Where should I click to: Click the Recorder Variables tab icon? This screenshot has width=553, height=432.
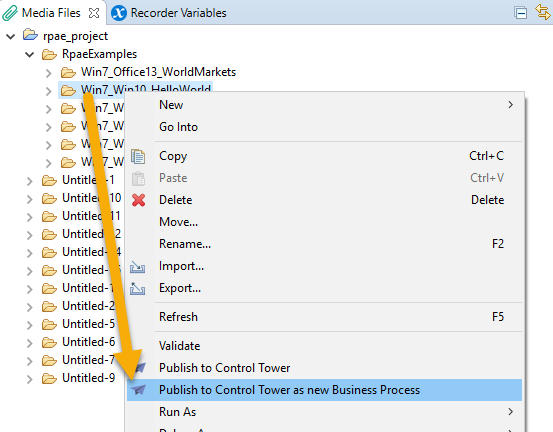tap(119, 13)
